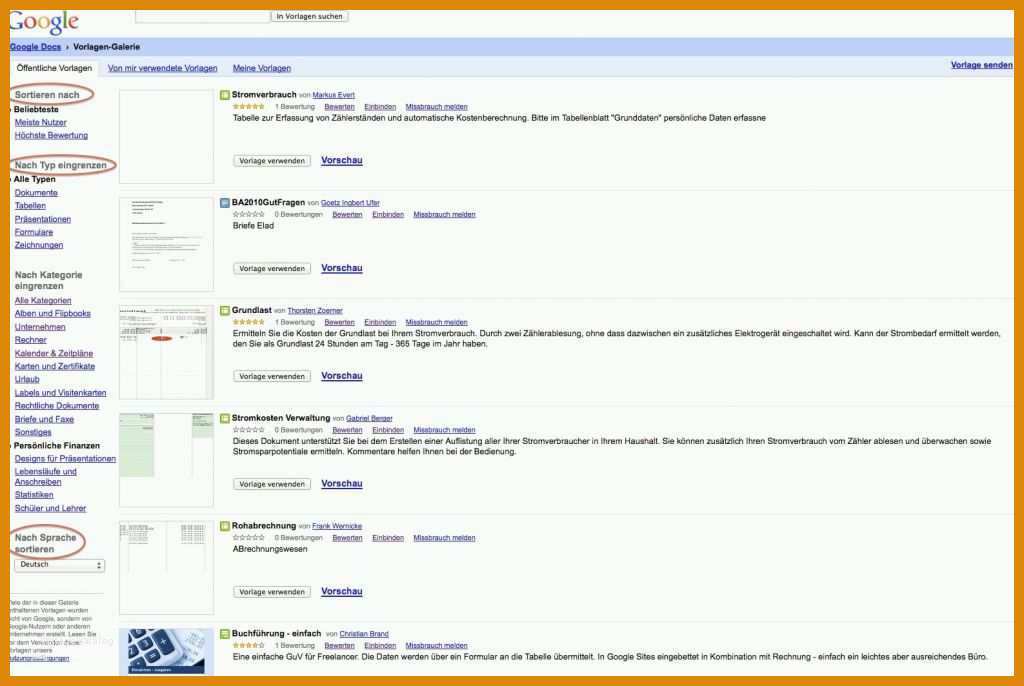
Task: Filter by type Tabellen
Action: (x=30, y=206)
